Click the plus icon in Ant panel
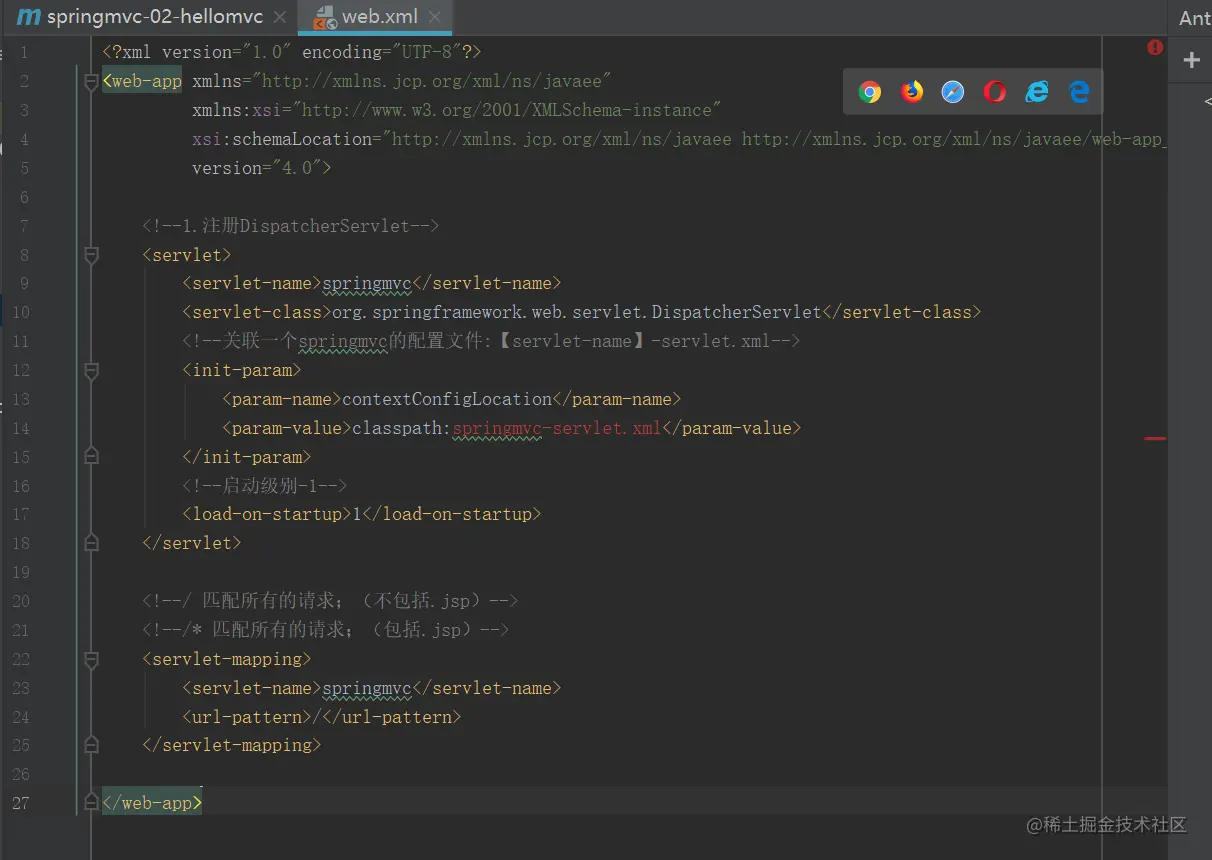 1191,60
